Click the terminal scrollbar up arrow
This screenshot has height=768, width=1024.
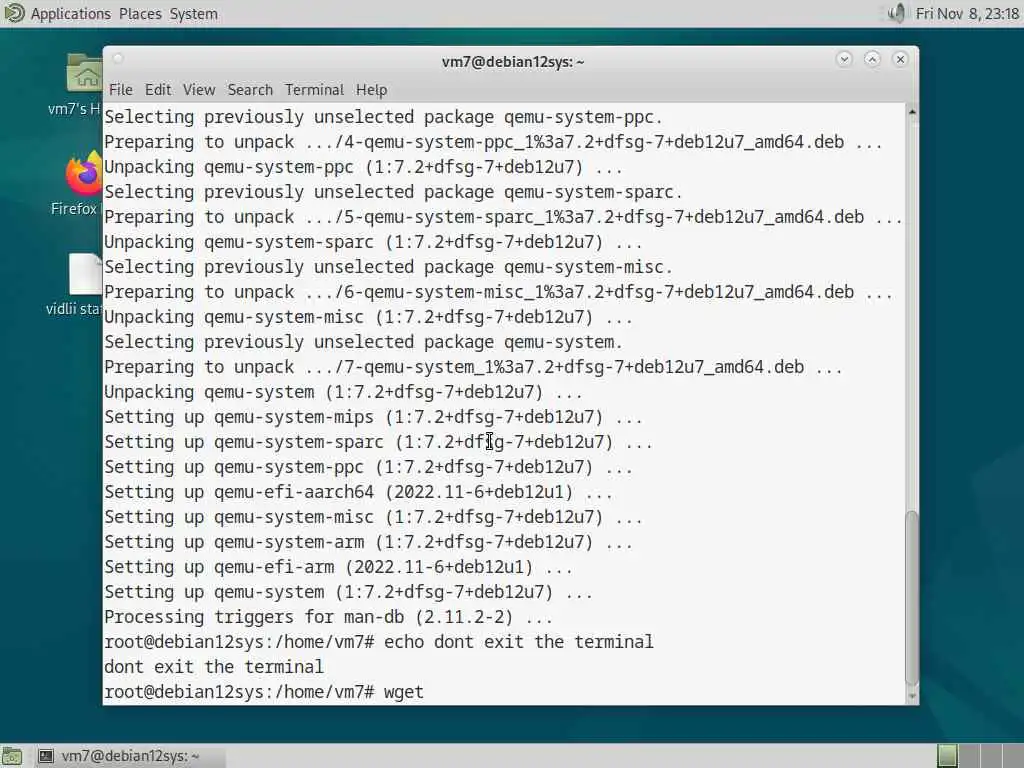[912, 112]
